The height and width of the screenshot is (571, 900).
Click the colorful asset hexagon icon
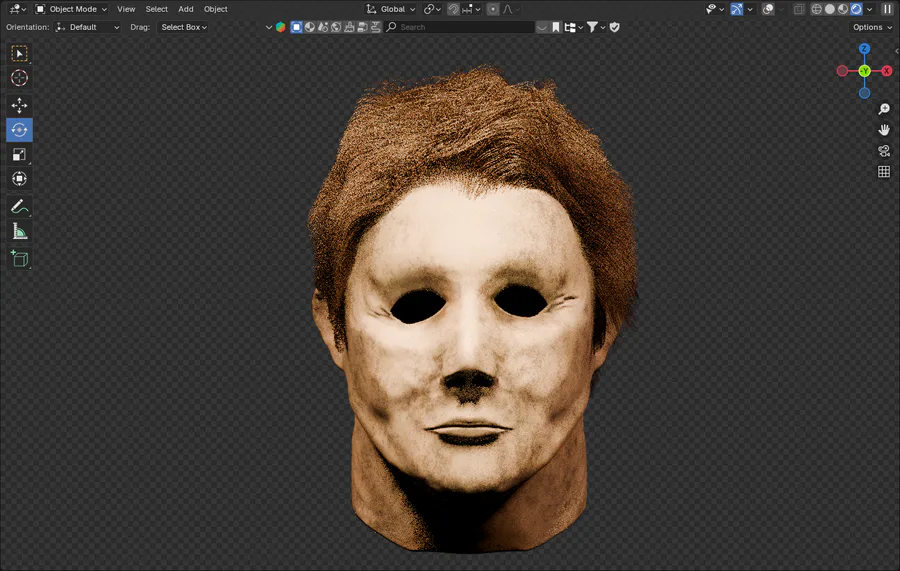pyautogui.click(x=281, y=27)
